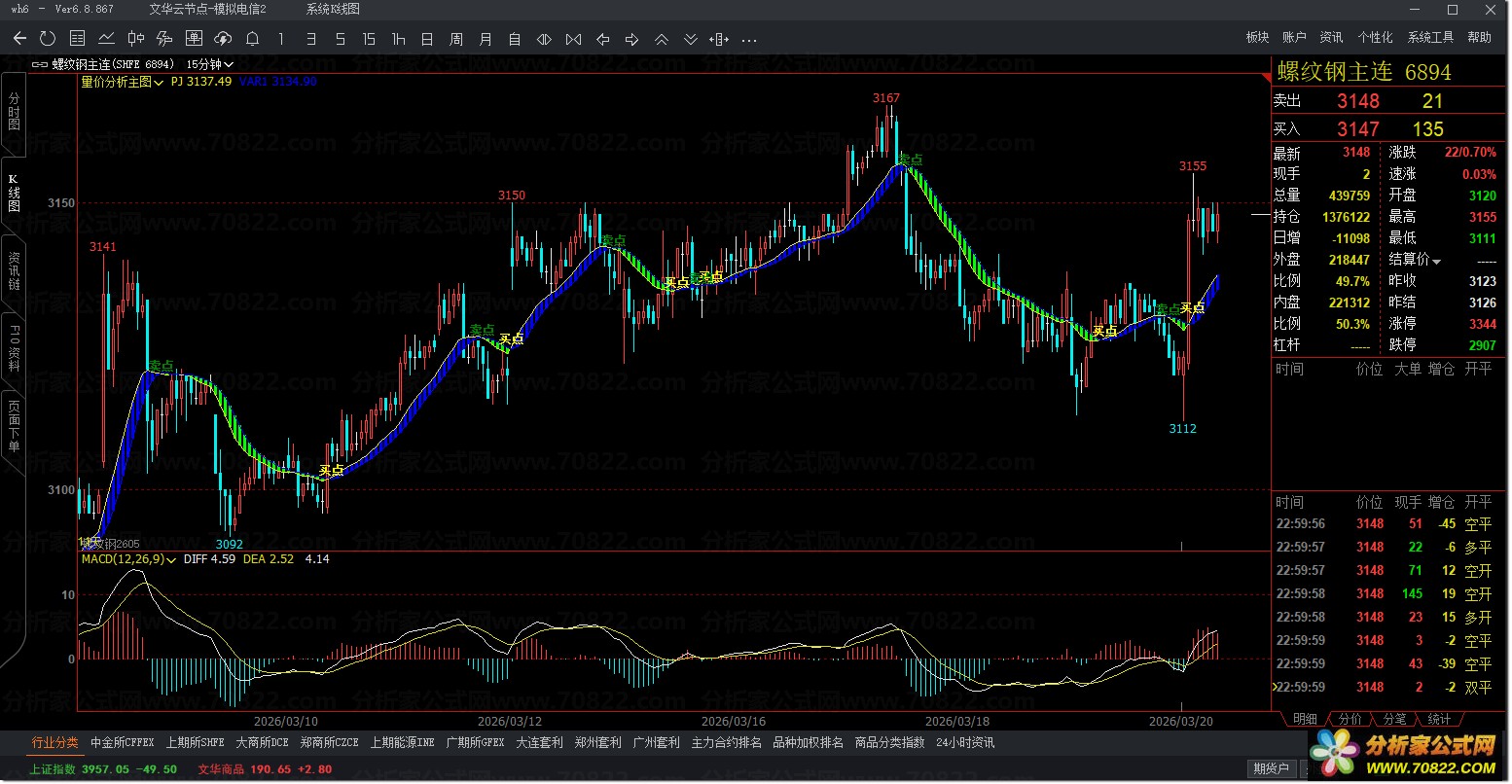Click the refresh icon in the toolbar
This screenshot has width=1512, height=784.
tap(48, 39)
